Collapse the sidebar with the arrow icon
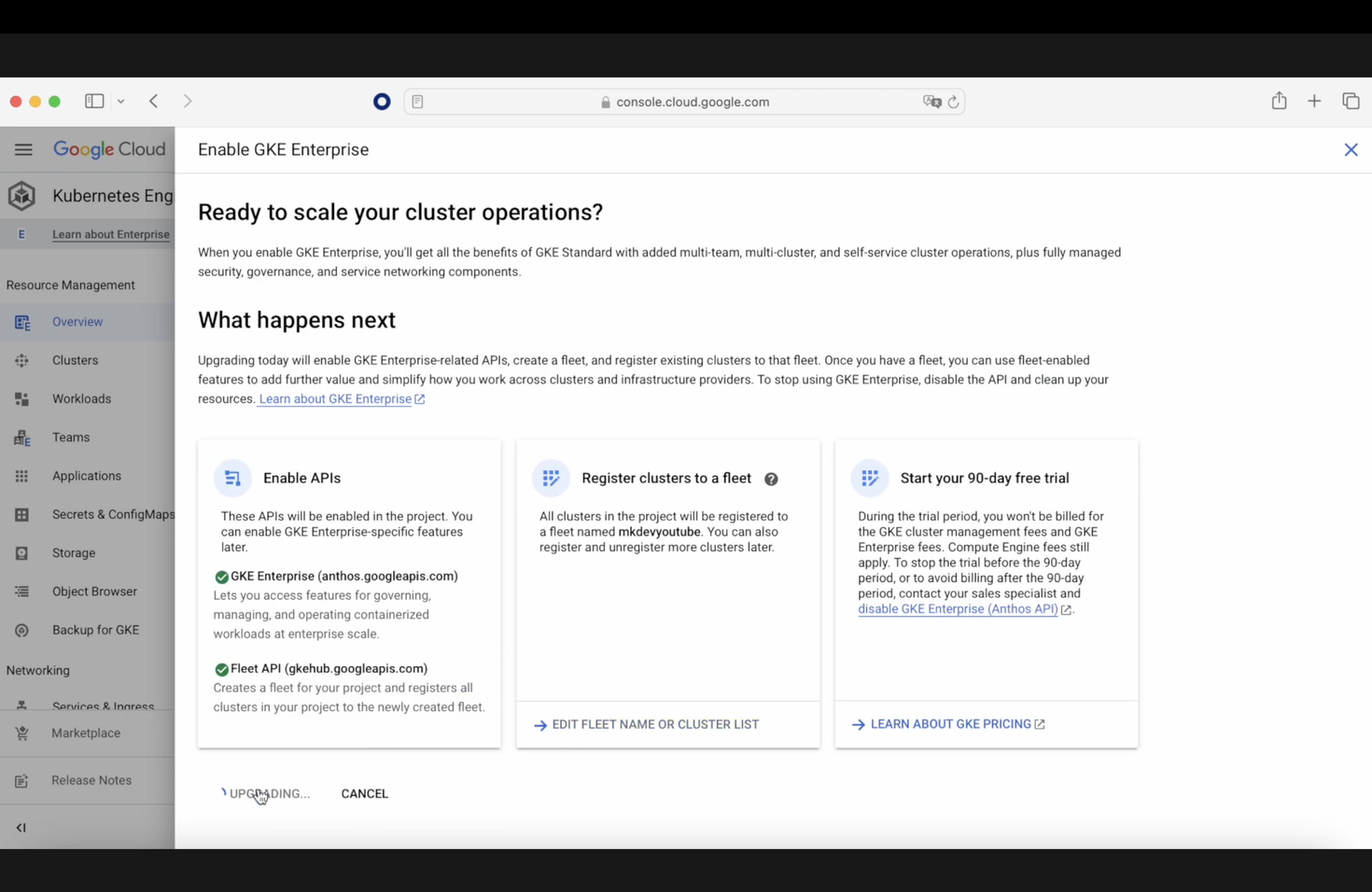 21,828
